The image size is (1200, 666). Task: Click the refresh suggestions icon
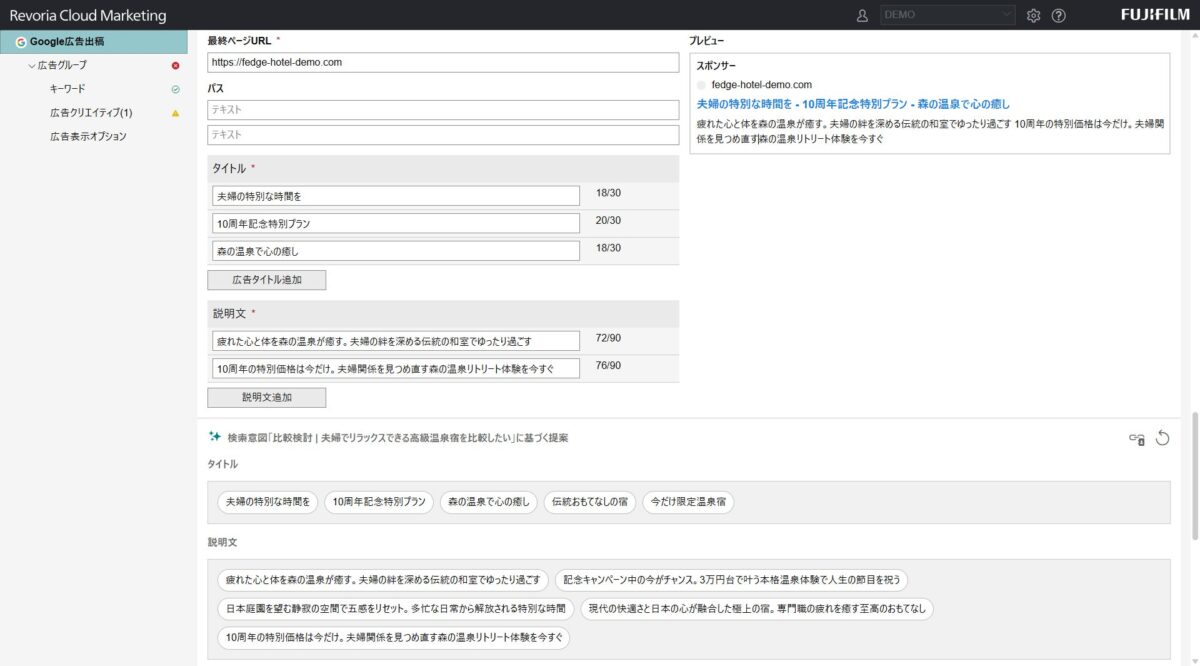coord(1161,438)
